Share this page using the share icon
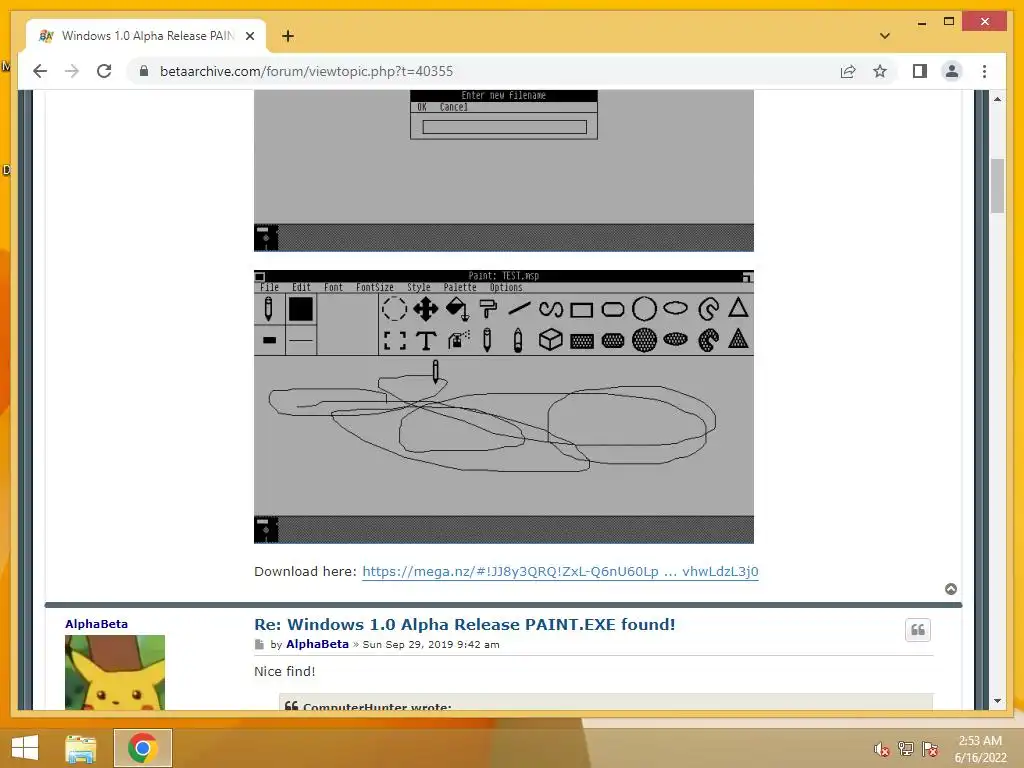The height and width of the screenshot is (768, 1024). pyautogui.click(x=848, y=71)
